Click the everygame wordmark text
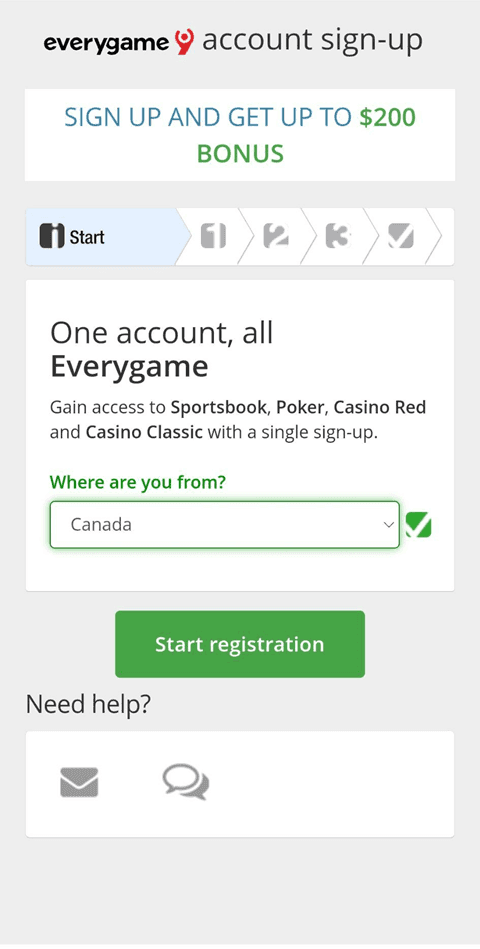The height and width of the screenshot is (949, 480). [107, 44]
